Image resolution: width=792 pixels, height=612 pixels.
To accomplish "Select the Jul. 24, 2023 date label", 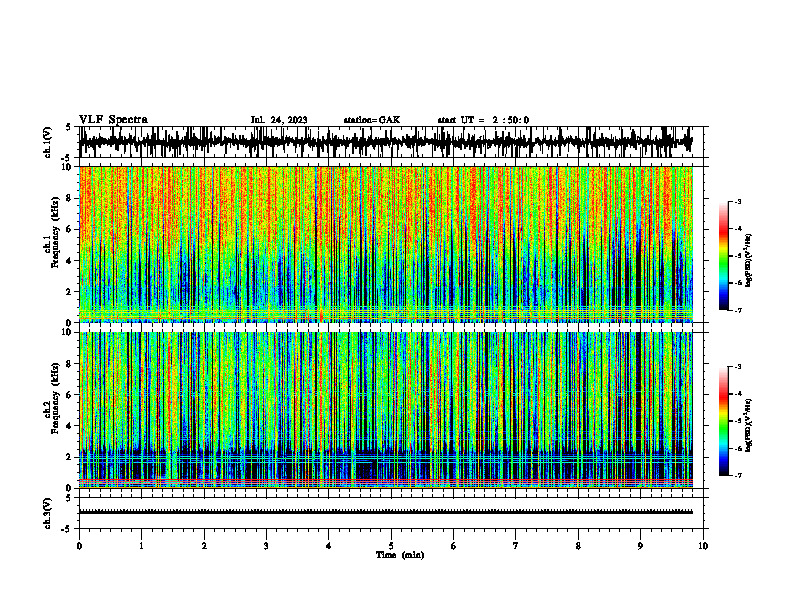I will tap(279, 120).
